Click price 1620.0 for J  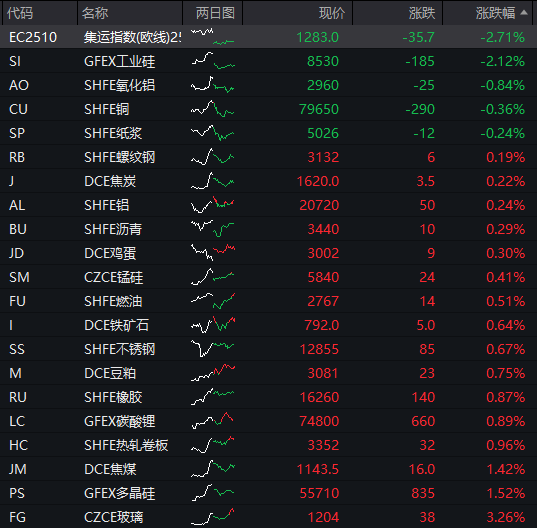pyautogui.click(x=318, y=181)
